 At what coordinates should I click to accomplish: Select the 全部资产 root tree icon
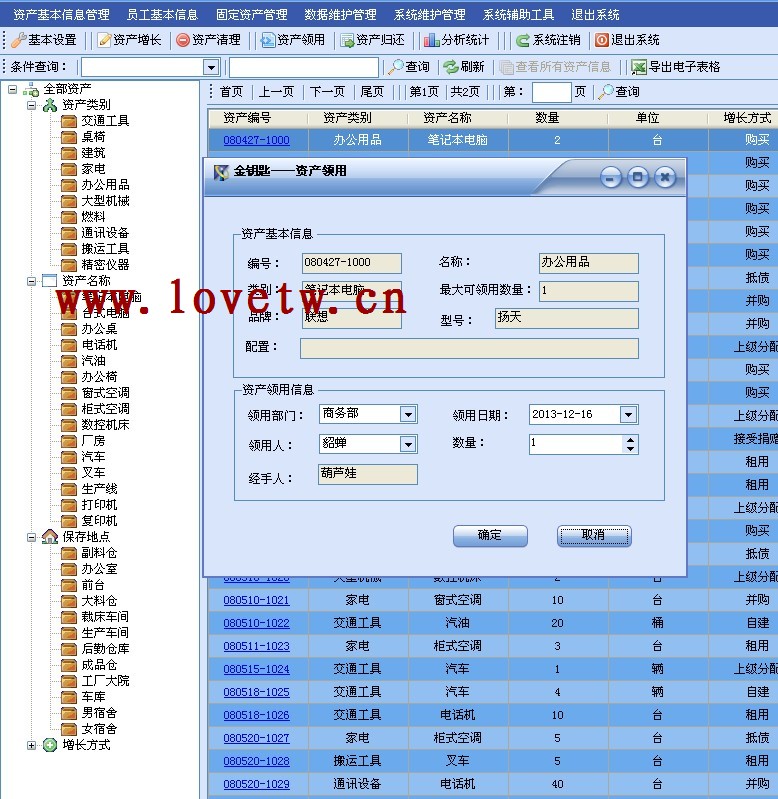[x=31, y=90]
